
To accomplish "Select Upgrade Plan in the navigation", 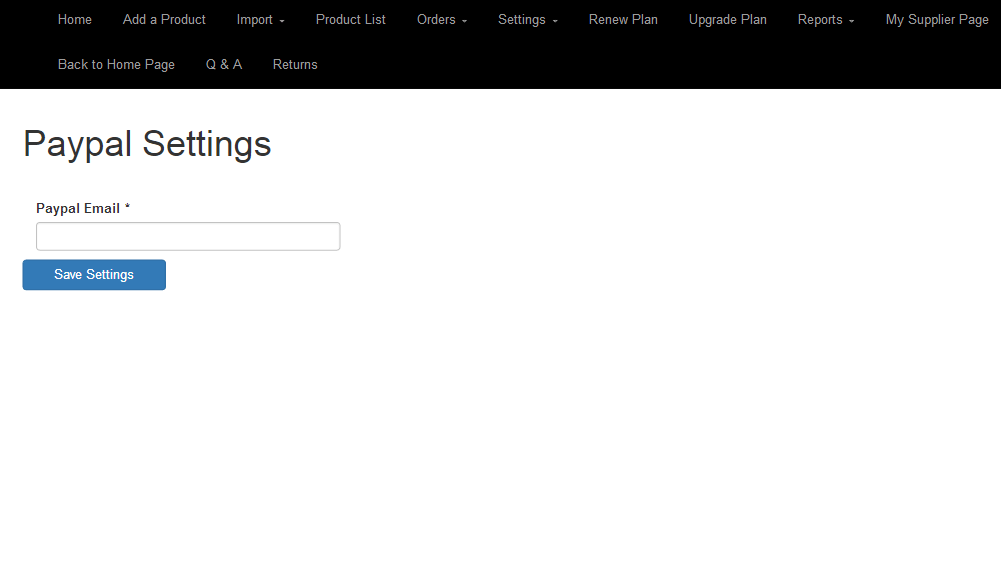I will (x=728, y=19).
